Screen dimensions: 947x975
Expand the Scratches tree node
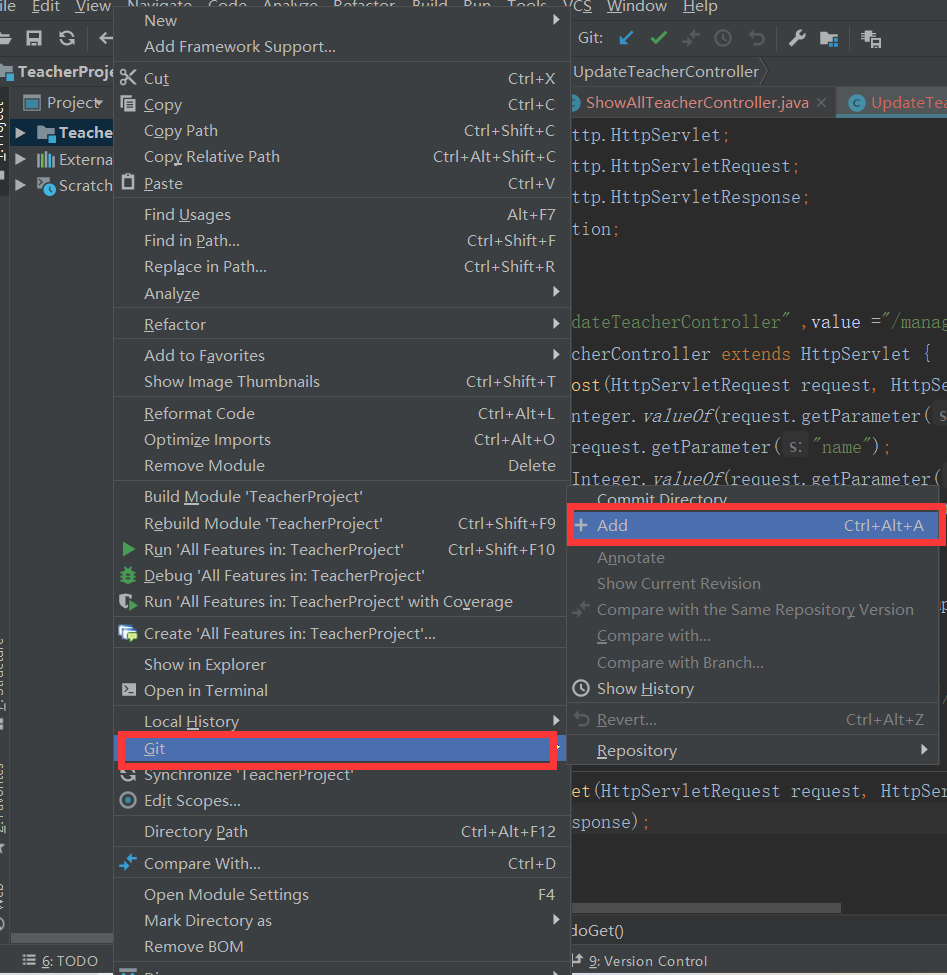pyautogui.click(x=20, y=185)
